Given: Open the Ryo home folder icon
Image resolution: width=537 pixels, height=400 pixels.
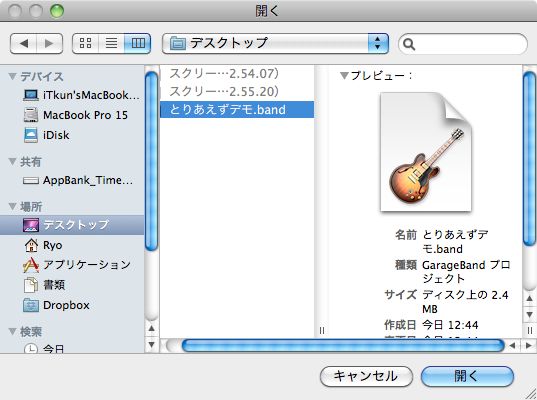Looking at the screenshot, I should [31, 245].
